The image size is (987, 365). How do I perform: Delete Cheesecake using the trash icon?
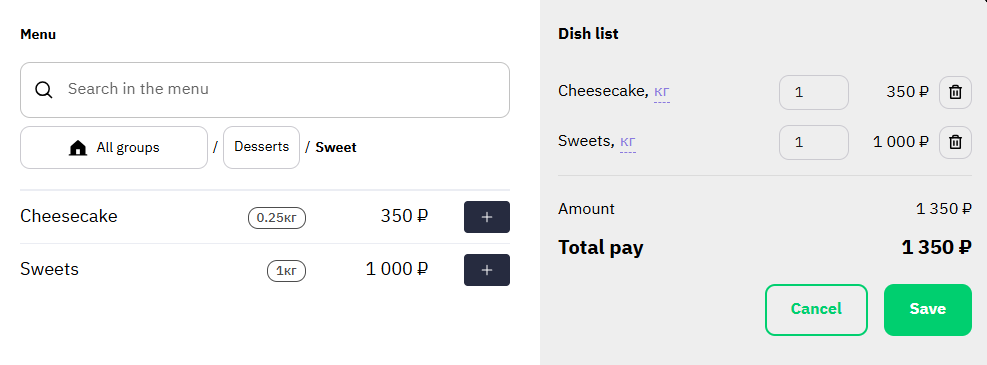point(956,93)
